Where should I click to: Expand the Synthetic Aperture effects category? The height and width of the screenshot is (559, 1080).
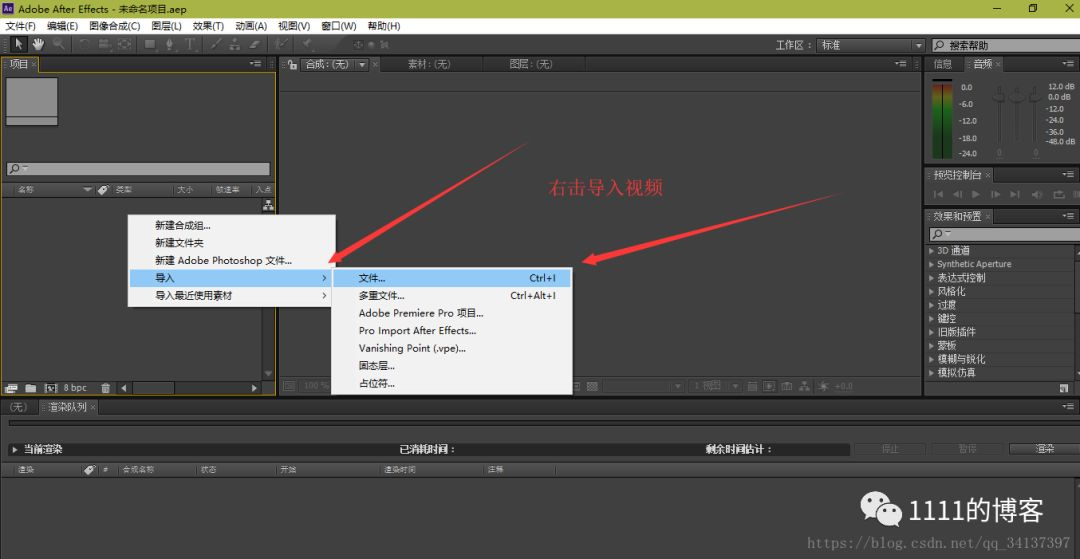932,264
